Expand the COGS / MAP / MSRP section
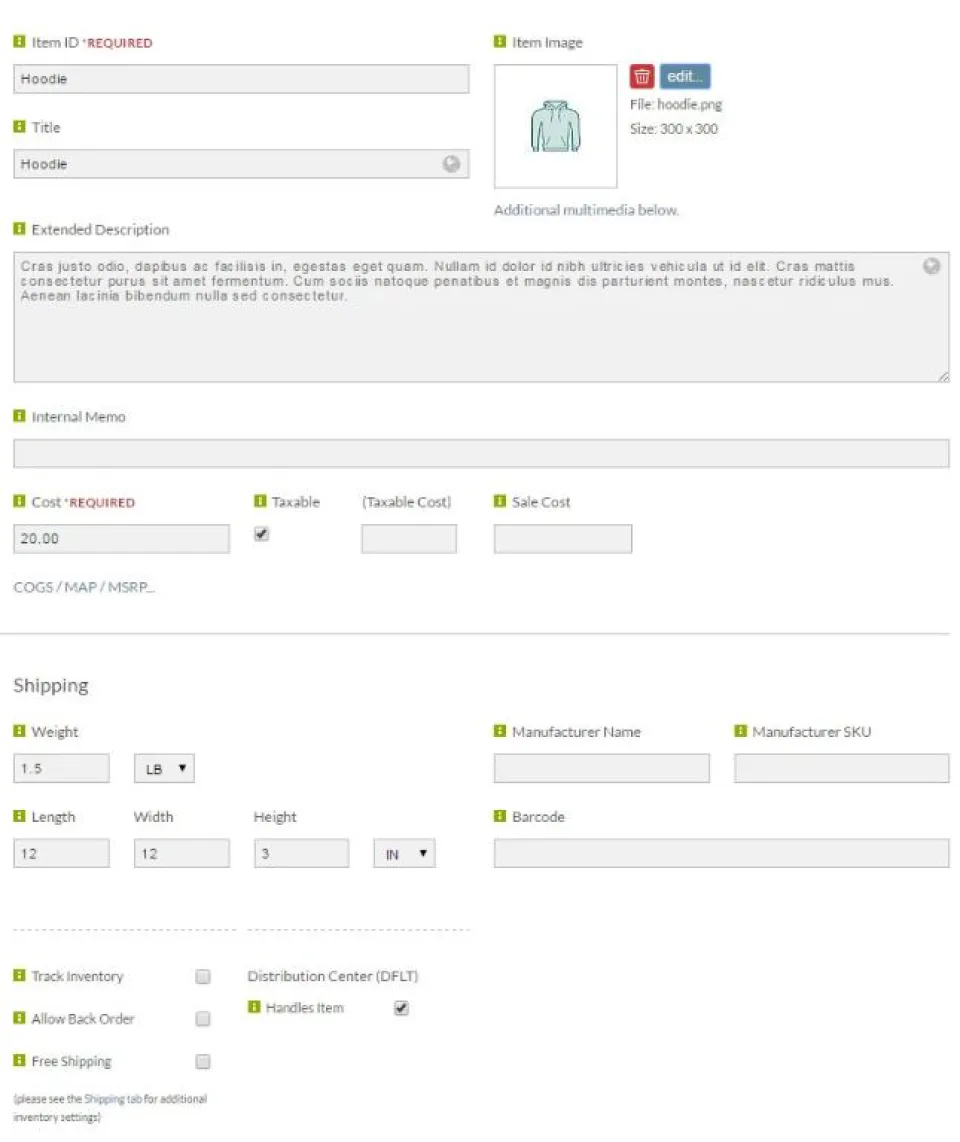This screenshot has height=1142, width=960. coord(84,587)
